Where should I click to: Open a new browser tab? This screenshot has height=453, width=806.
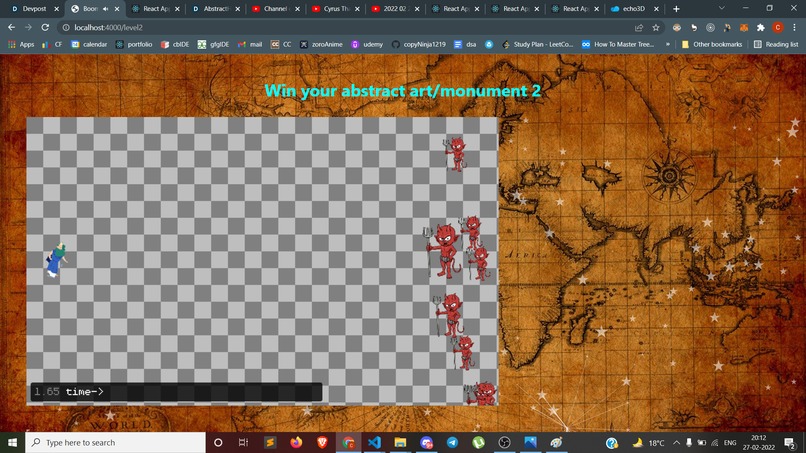pyautogui.click(x=676, y=9)
